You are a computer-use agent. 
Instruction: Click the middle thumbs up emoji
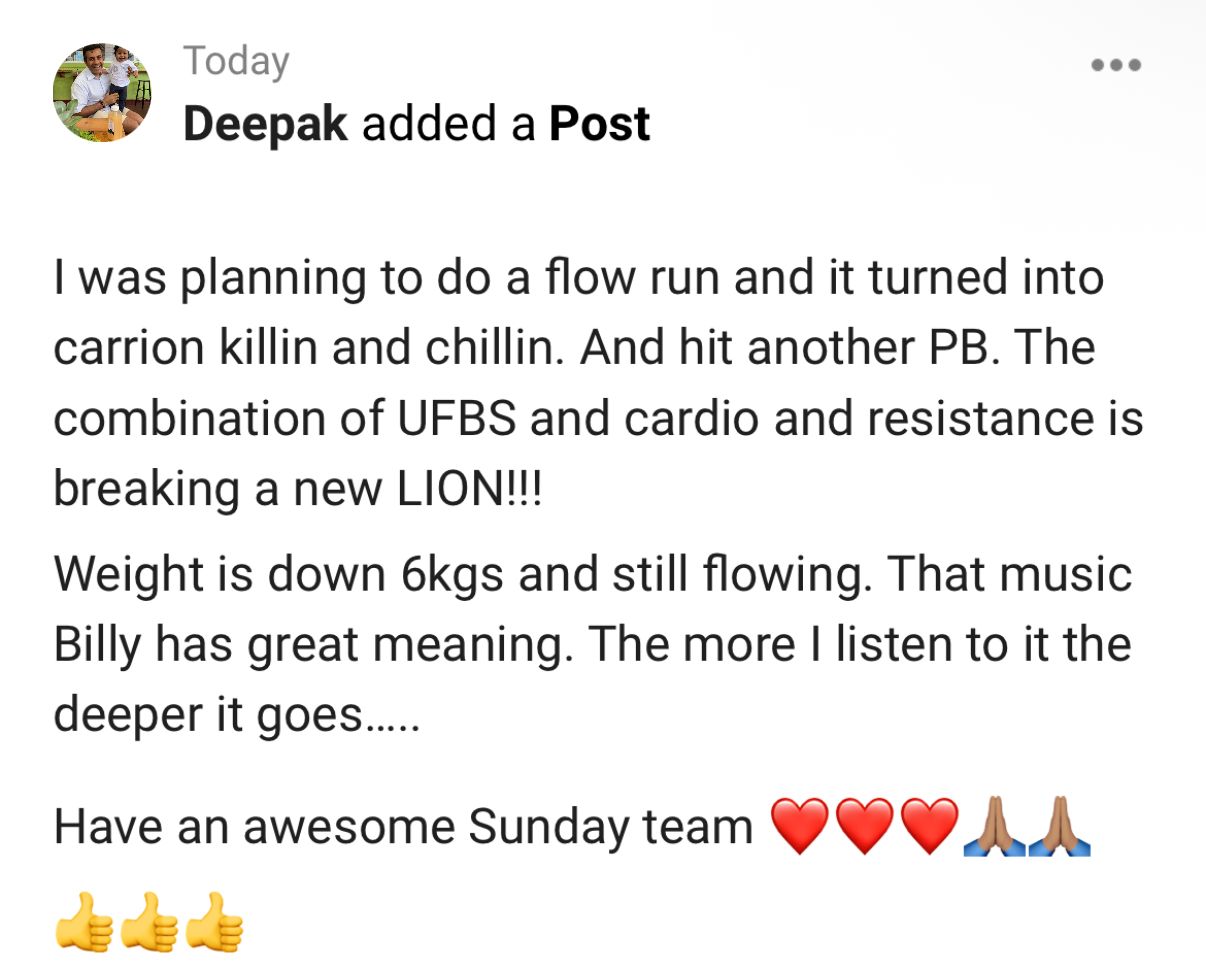[x=149, y=922]
